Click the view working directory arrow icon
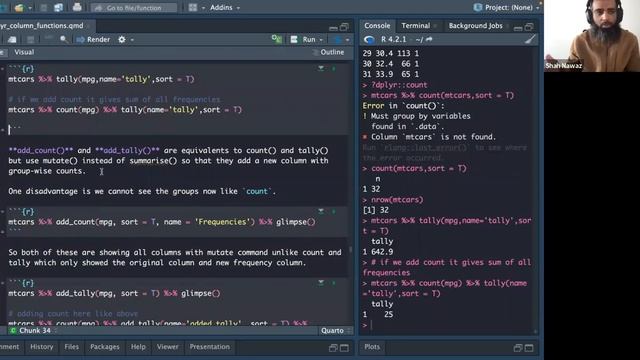 tap(429, 39)
